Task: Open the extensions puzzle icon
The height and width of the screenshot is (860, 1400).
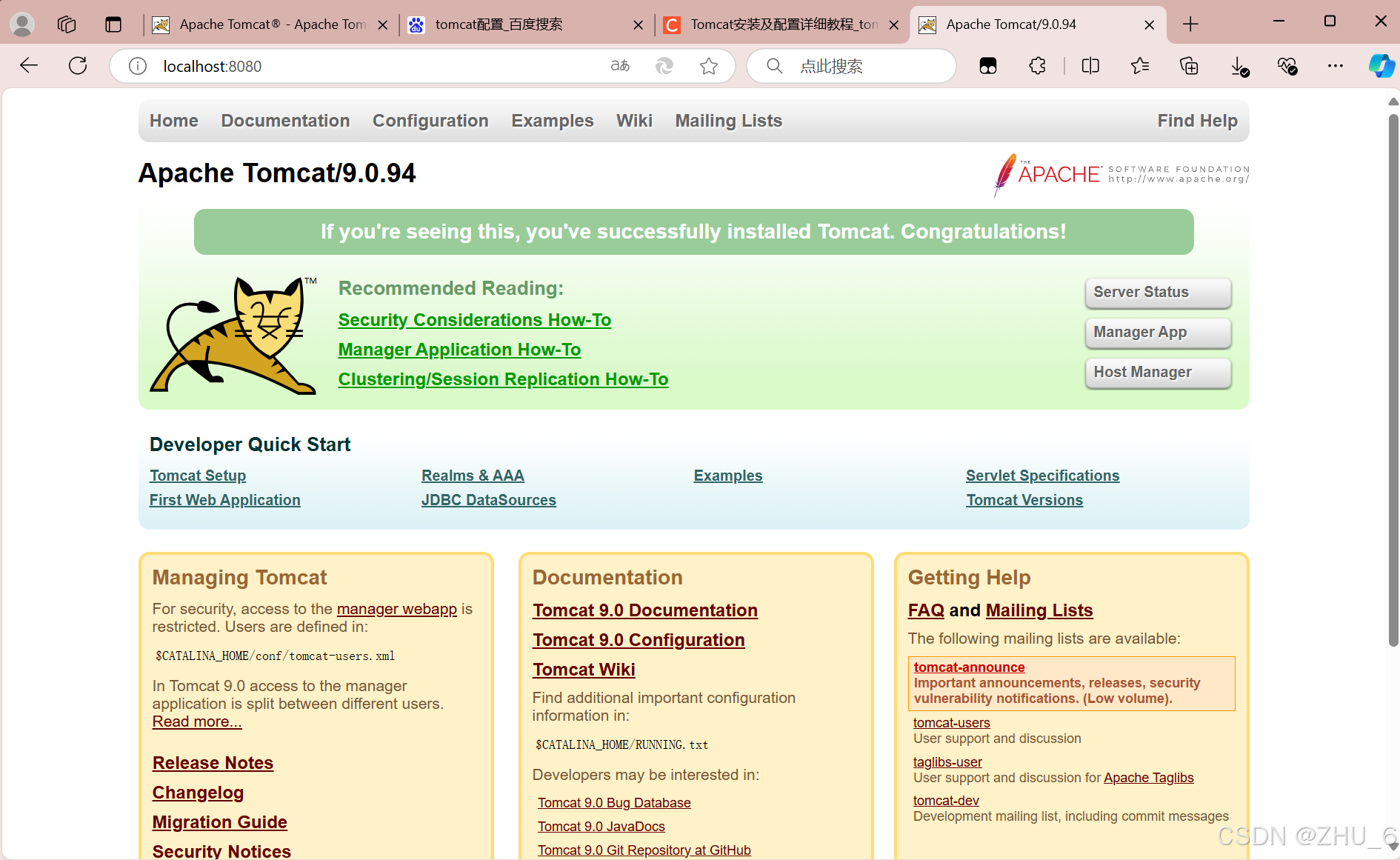Action: point(1038,66)
